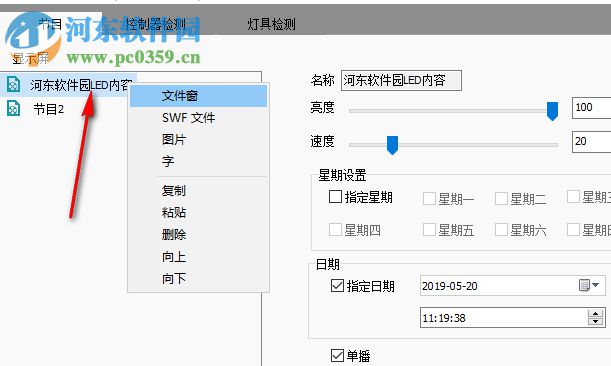Viewport: 611px width, 366px height.
Task: Switch to the 节目 tab
Action: 51,24
